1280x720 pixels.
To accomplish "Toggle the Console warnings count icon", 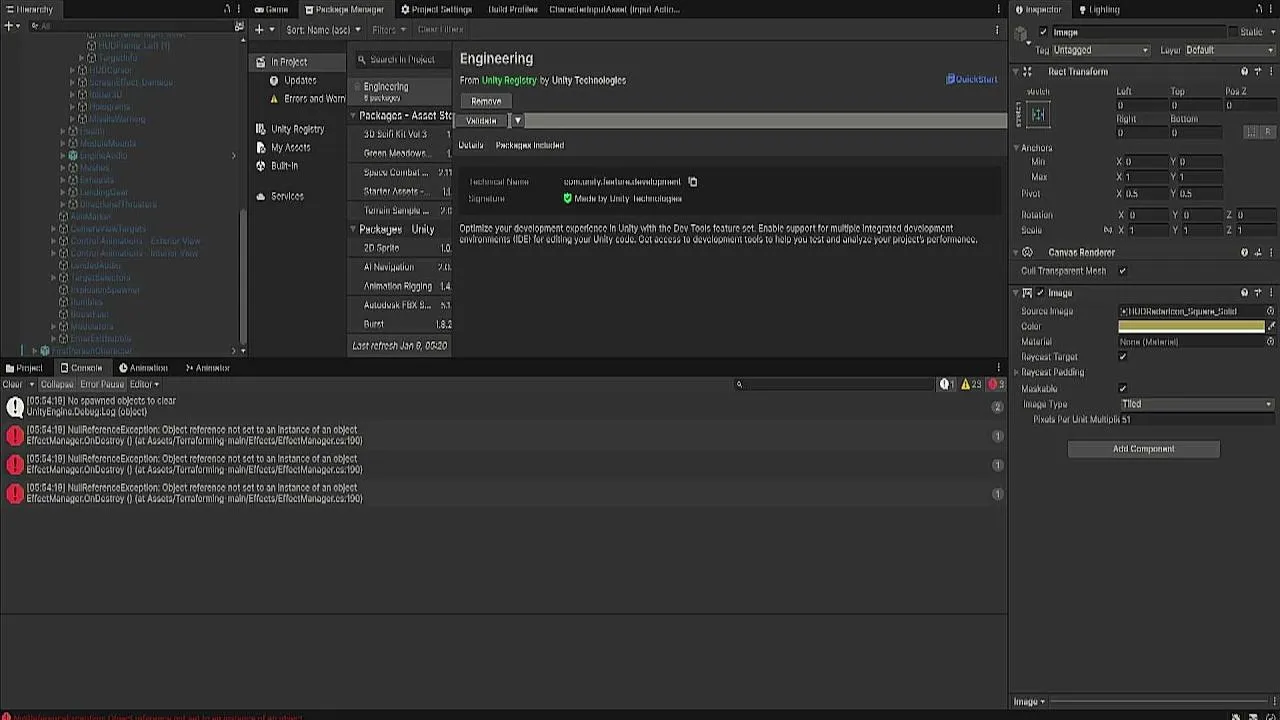I will pos(971,384).
